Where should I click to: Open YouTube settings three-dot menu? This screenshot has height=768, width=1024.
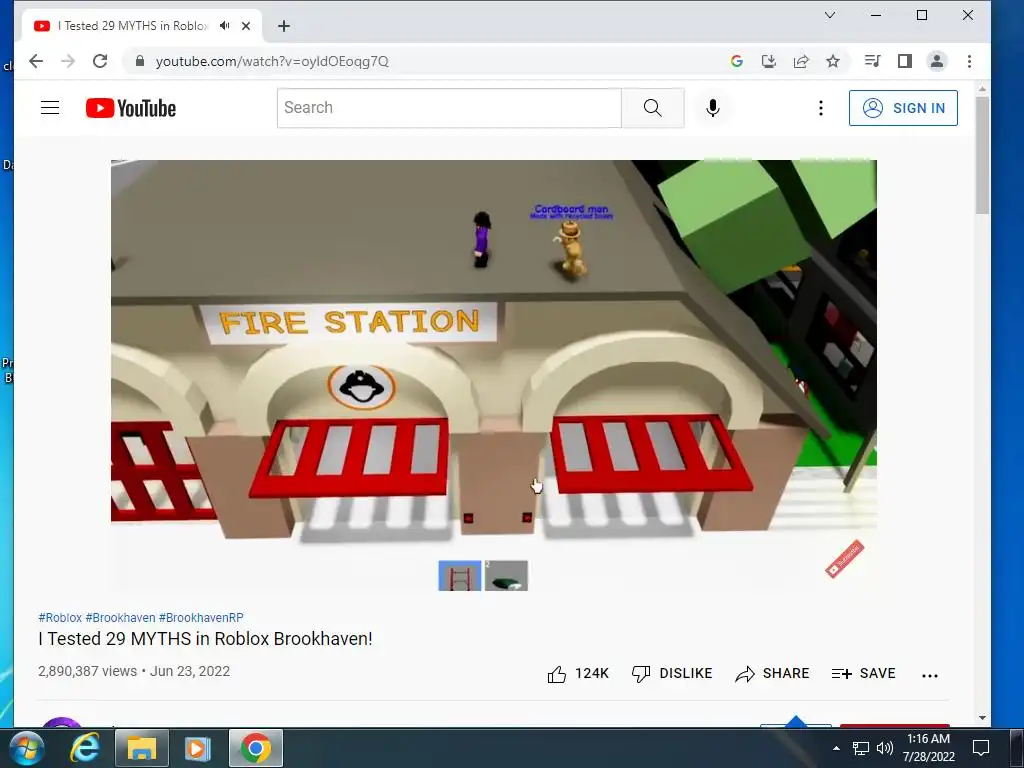point(821,108)
